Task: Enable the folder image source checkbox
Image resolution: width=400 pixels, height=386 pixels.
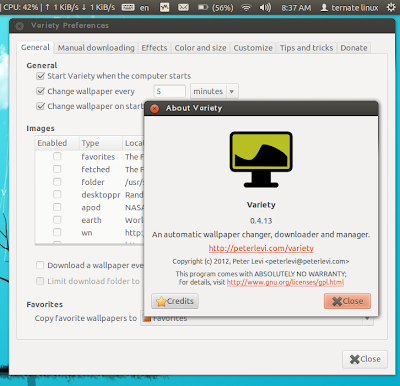Action: (x=57, y=181)
